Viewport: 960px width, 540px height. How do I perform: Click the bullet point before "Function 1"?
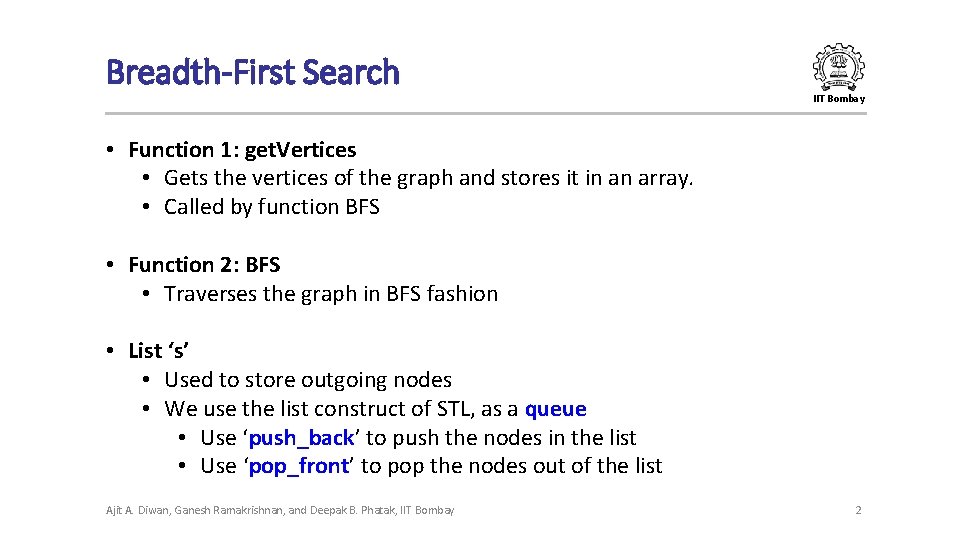[113, 150]
